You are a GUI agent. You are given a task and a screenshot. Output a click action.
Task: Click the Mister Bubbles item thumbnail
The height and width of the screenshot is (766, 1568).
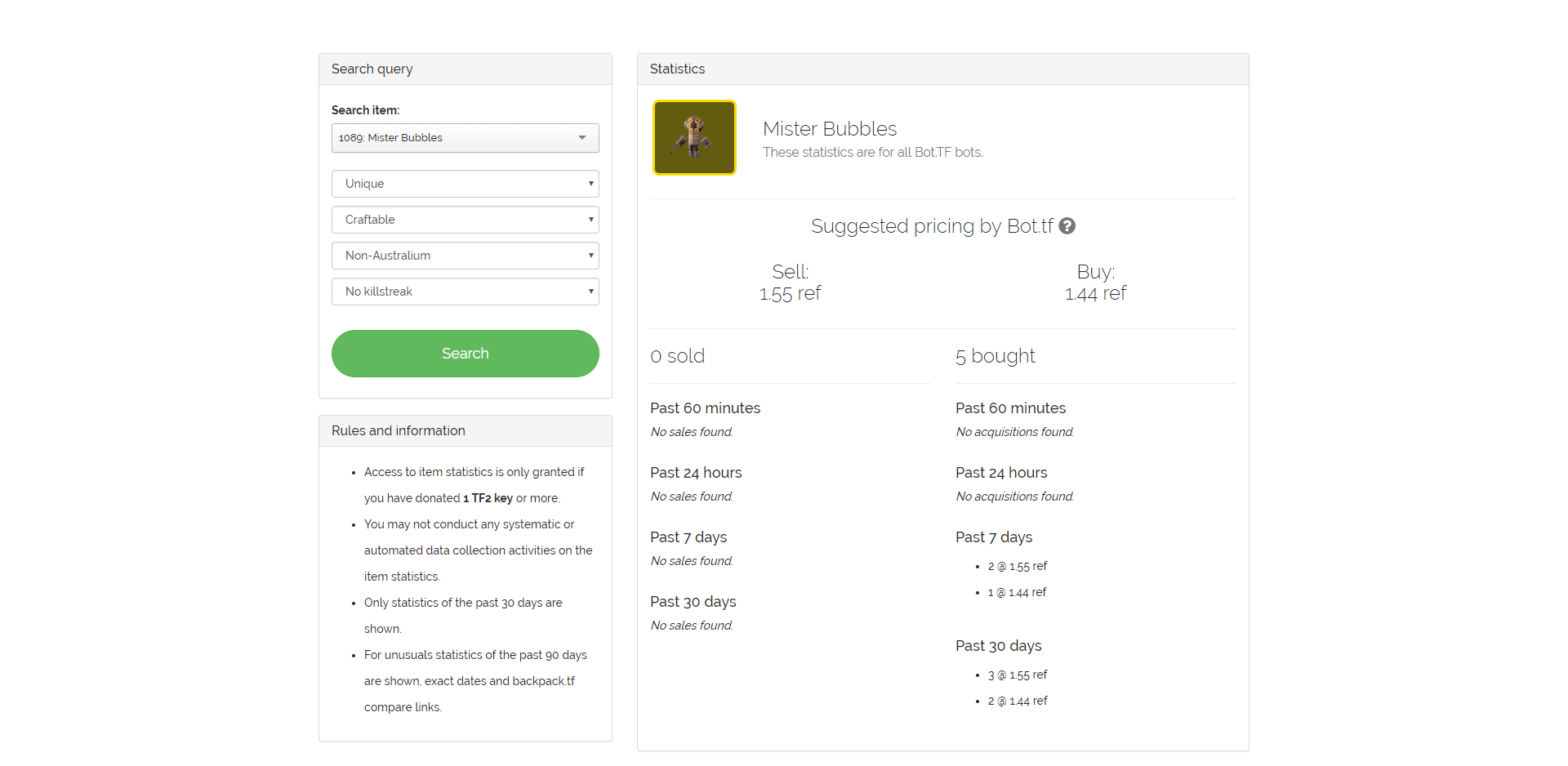coord(694,138)
